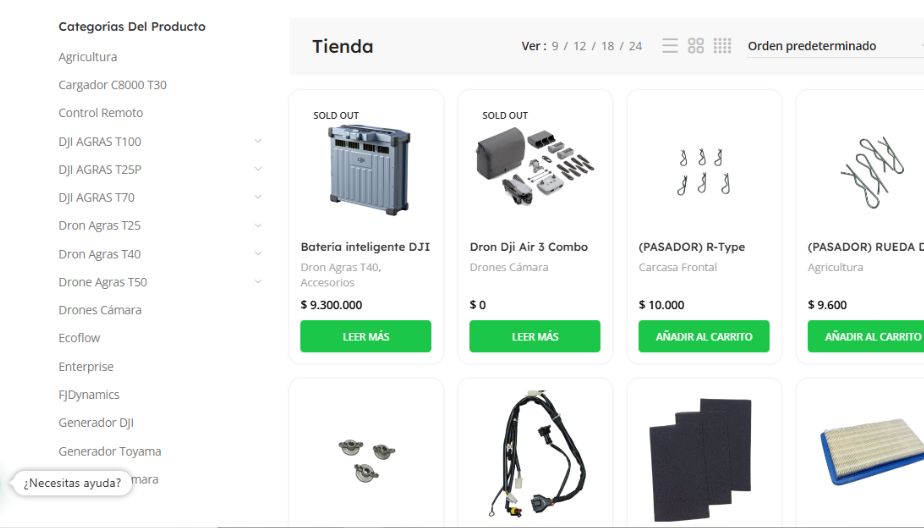Show 24 products per page
Image resolution: width=924 pixels, height=528 pixels.
coord(635,46)
